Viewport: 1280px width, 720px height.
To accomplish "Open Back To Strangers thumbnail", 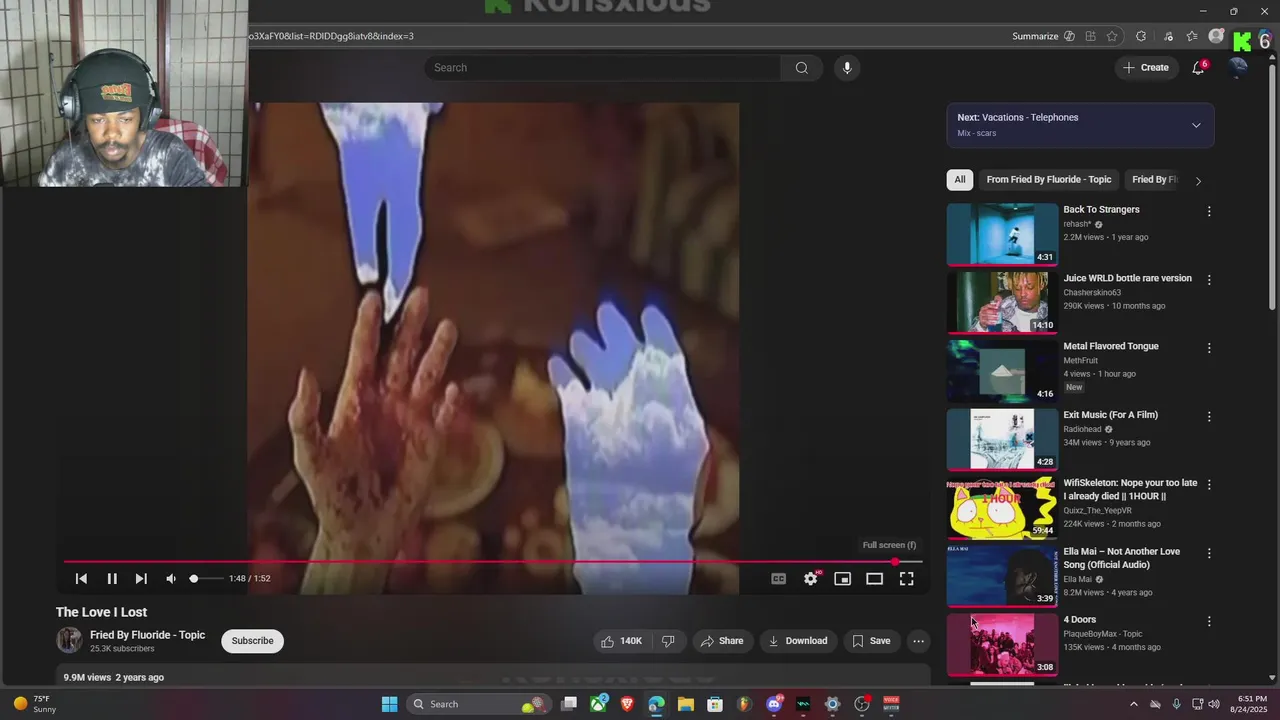I will pos(1002,234).
